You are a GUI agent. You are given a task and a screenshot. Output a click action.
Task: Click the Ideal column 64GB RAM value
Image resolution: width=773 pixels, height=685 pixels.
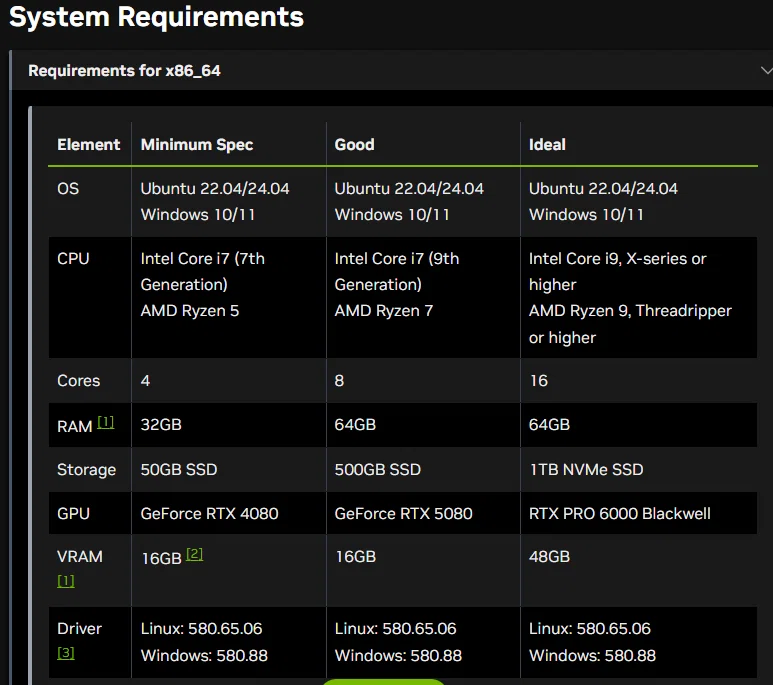tap(549, 425)
